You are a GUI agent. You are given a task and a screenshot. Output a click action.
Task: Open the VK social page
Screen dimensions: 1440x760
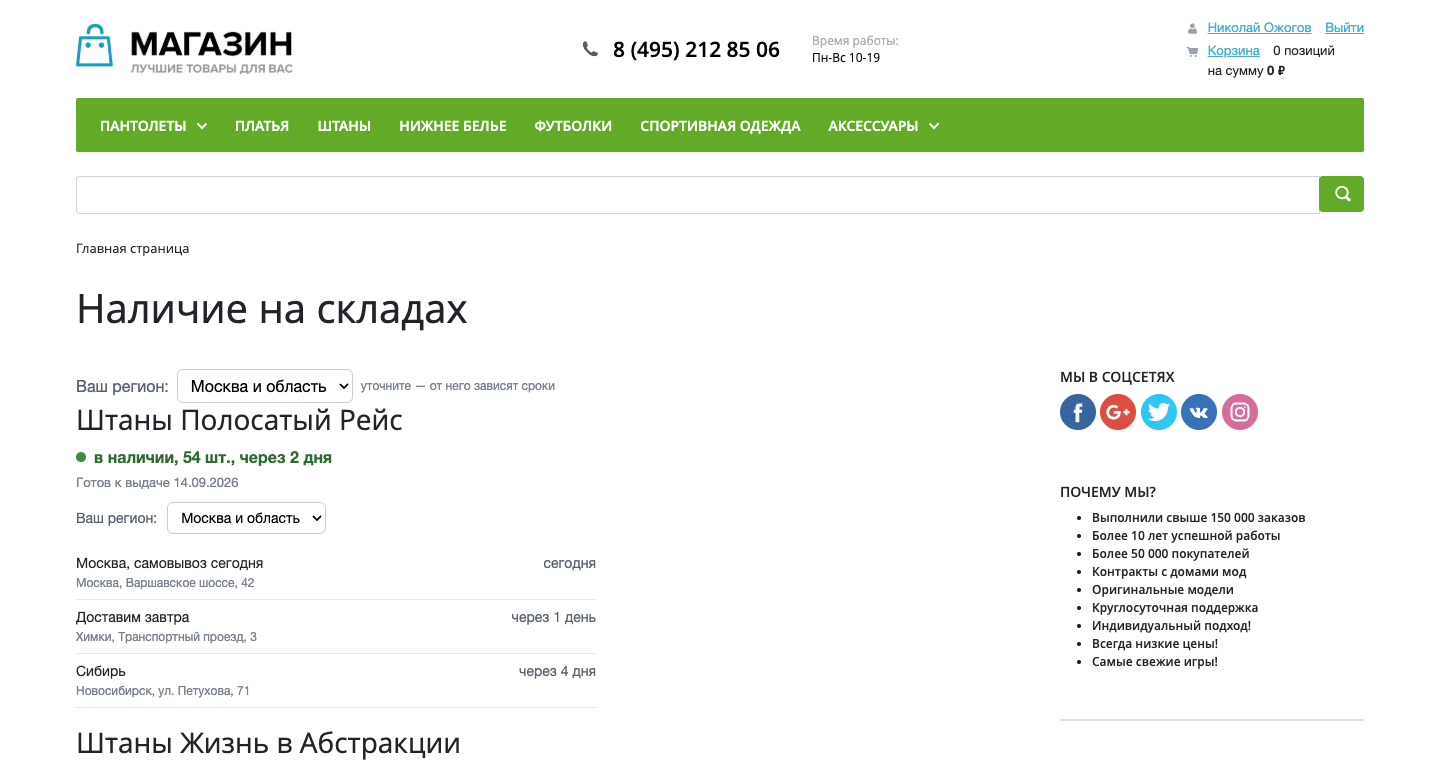click(1199, 411)
